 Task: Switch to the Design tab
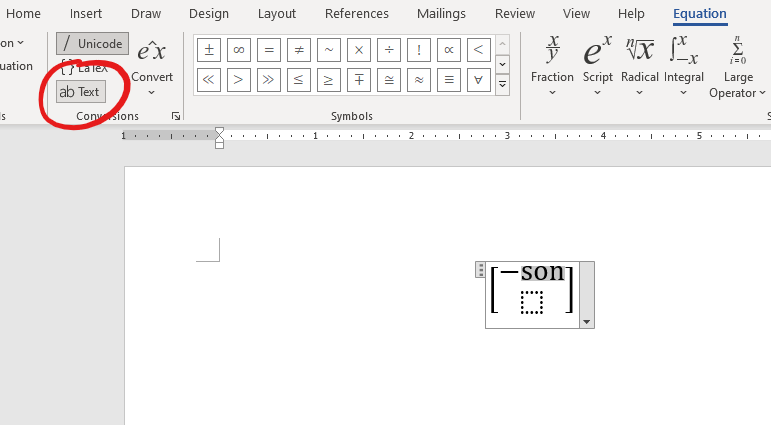[208, 14]
